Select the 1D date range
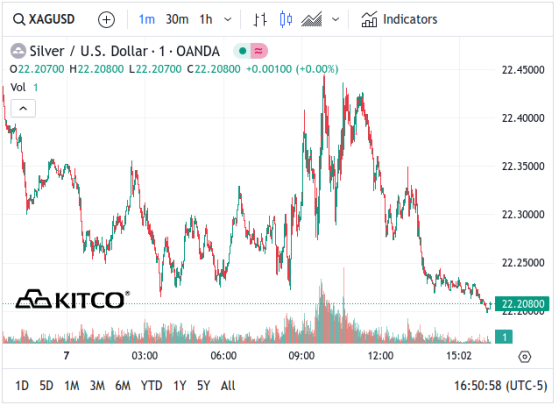This screenshot has height=405, width=559. point(22,386)
